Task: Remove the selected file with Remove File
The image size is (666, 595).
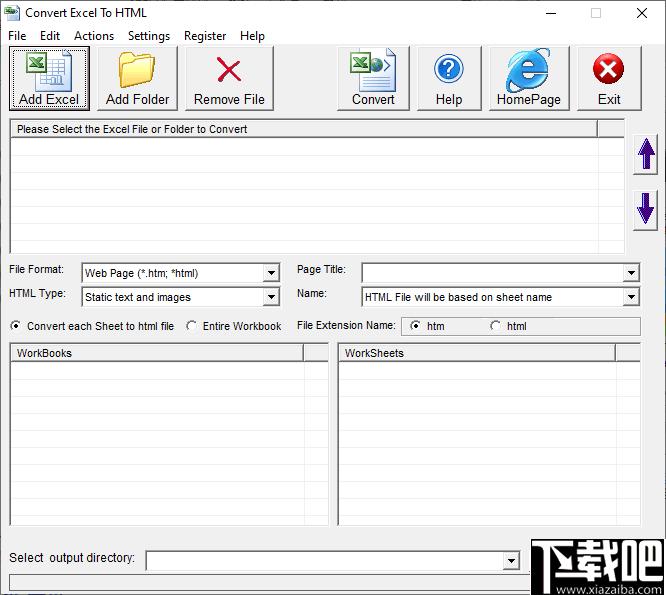Action: click(229, 79)
